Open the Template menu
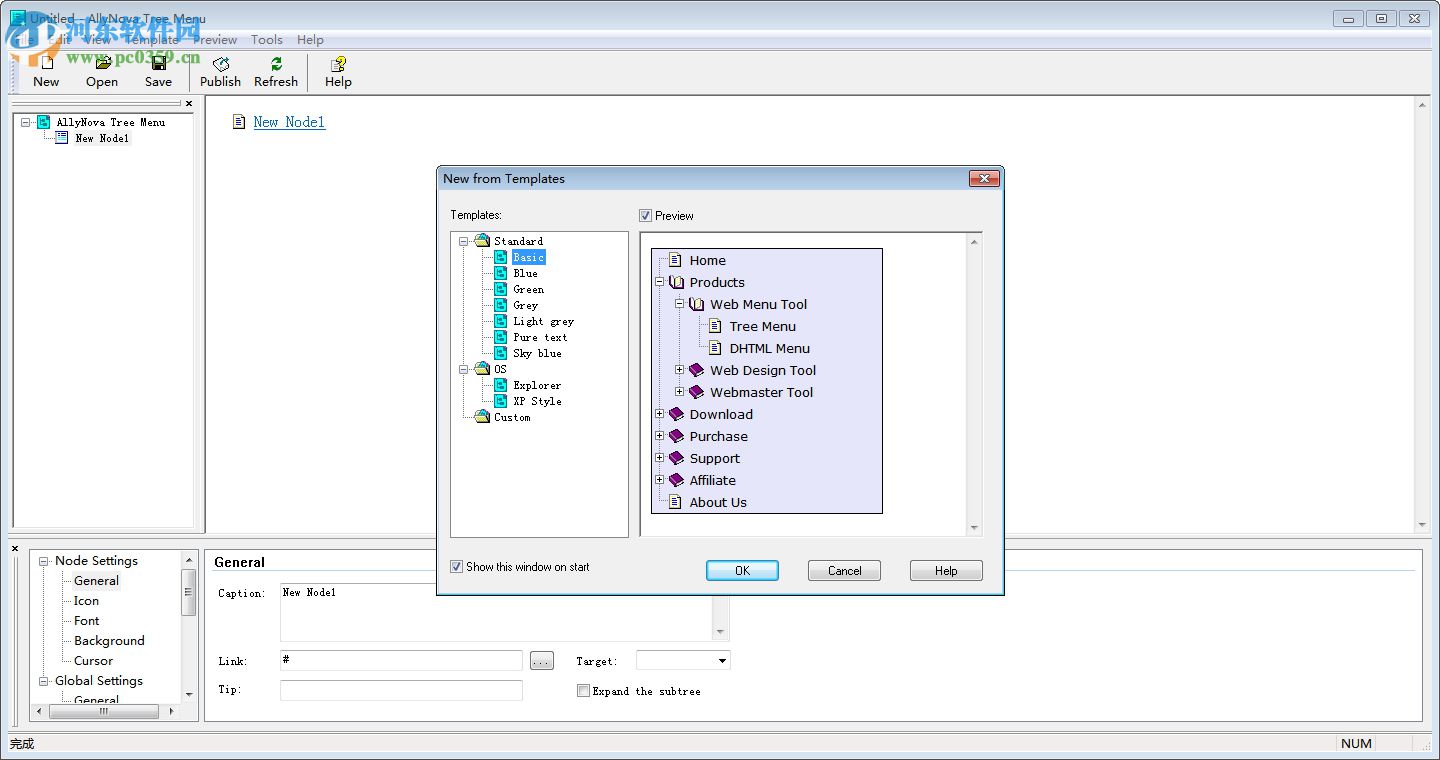Viewport: 1440px width, 760px height. click(x=151, y=39)
